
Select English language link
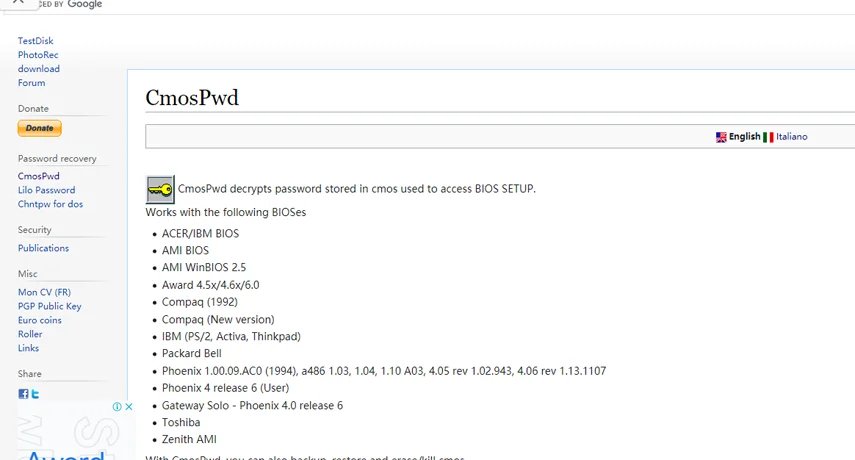click(744, 137)
